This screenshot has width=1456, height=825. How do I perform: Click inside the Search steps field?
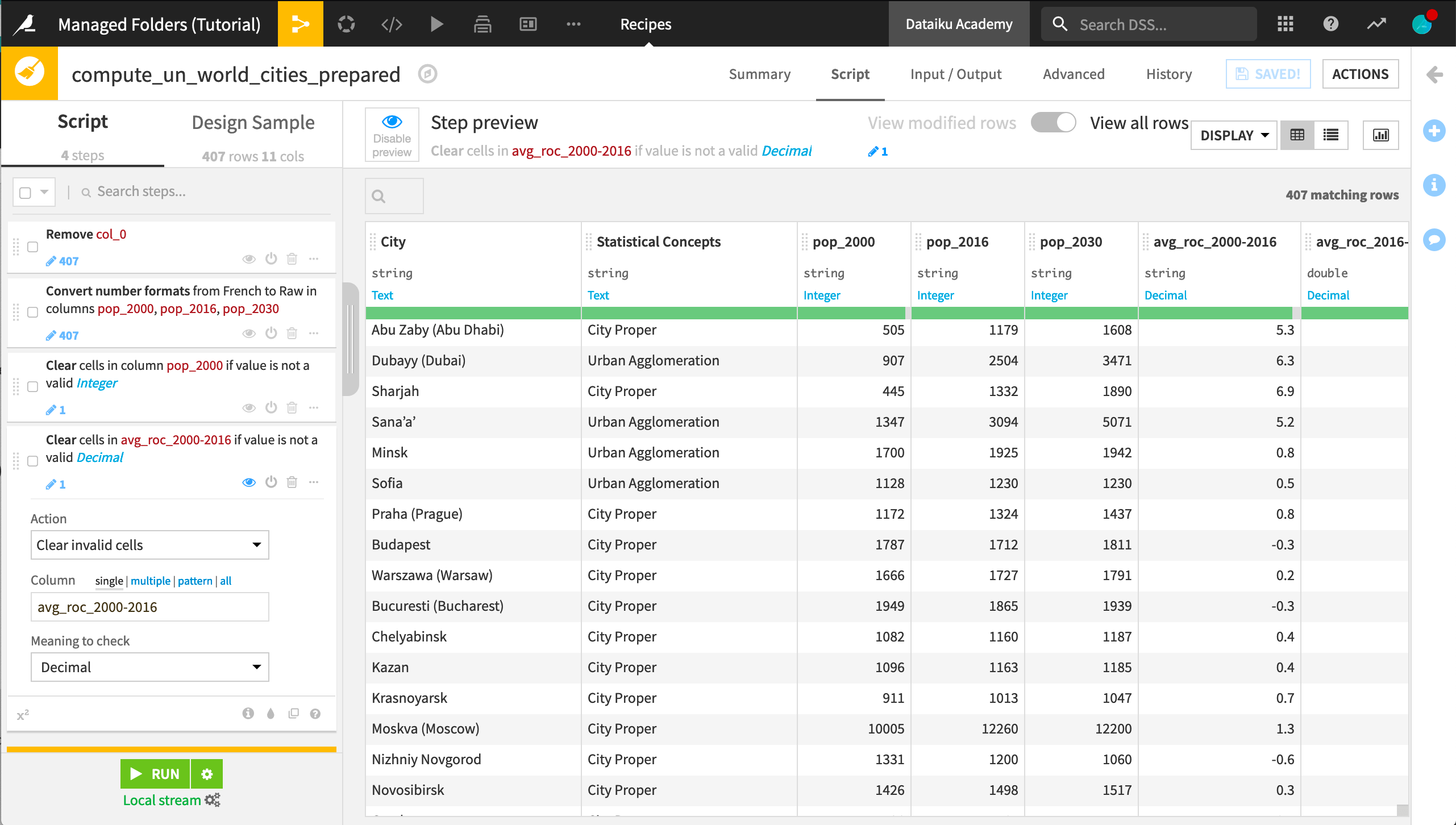[142, 191]
